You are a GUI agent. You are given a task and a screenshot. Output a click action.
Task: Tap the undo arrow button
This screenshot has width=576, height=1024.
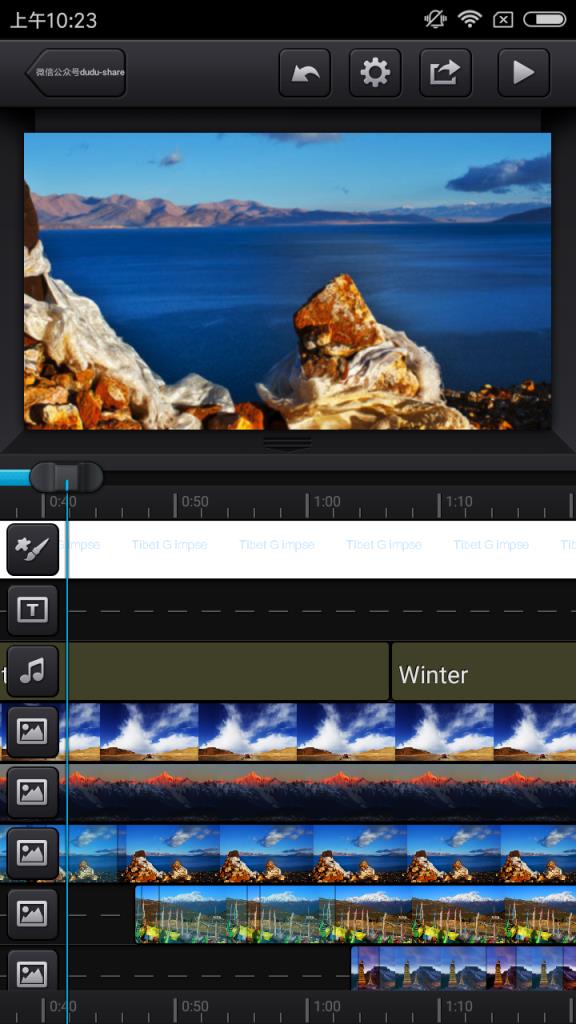pos(305,72)
